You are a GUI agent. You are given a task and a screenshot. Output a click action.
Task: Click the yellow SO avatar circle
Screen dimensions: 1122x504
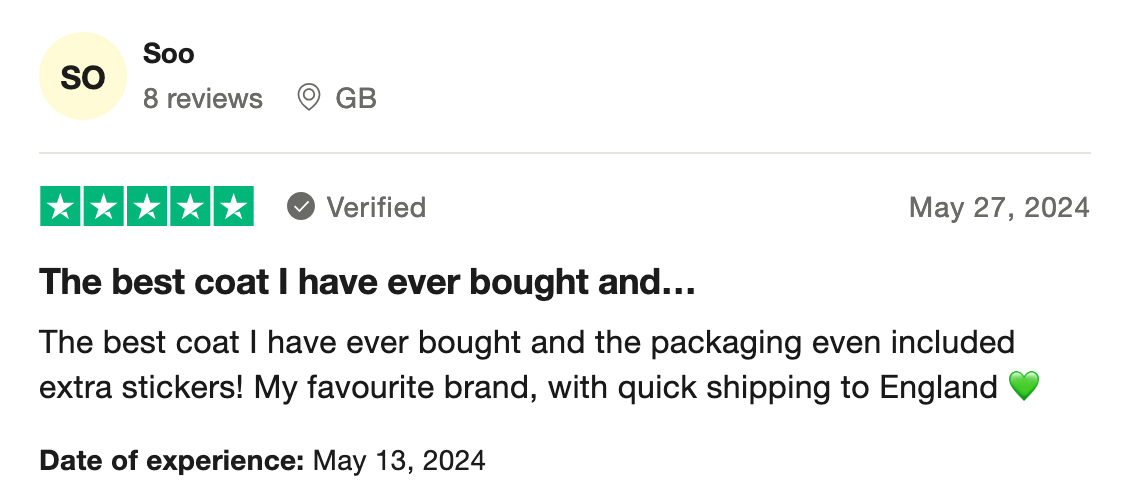[x=83, y=77]
